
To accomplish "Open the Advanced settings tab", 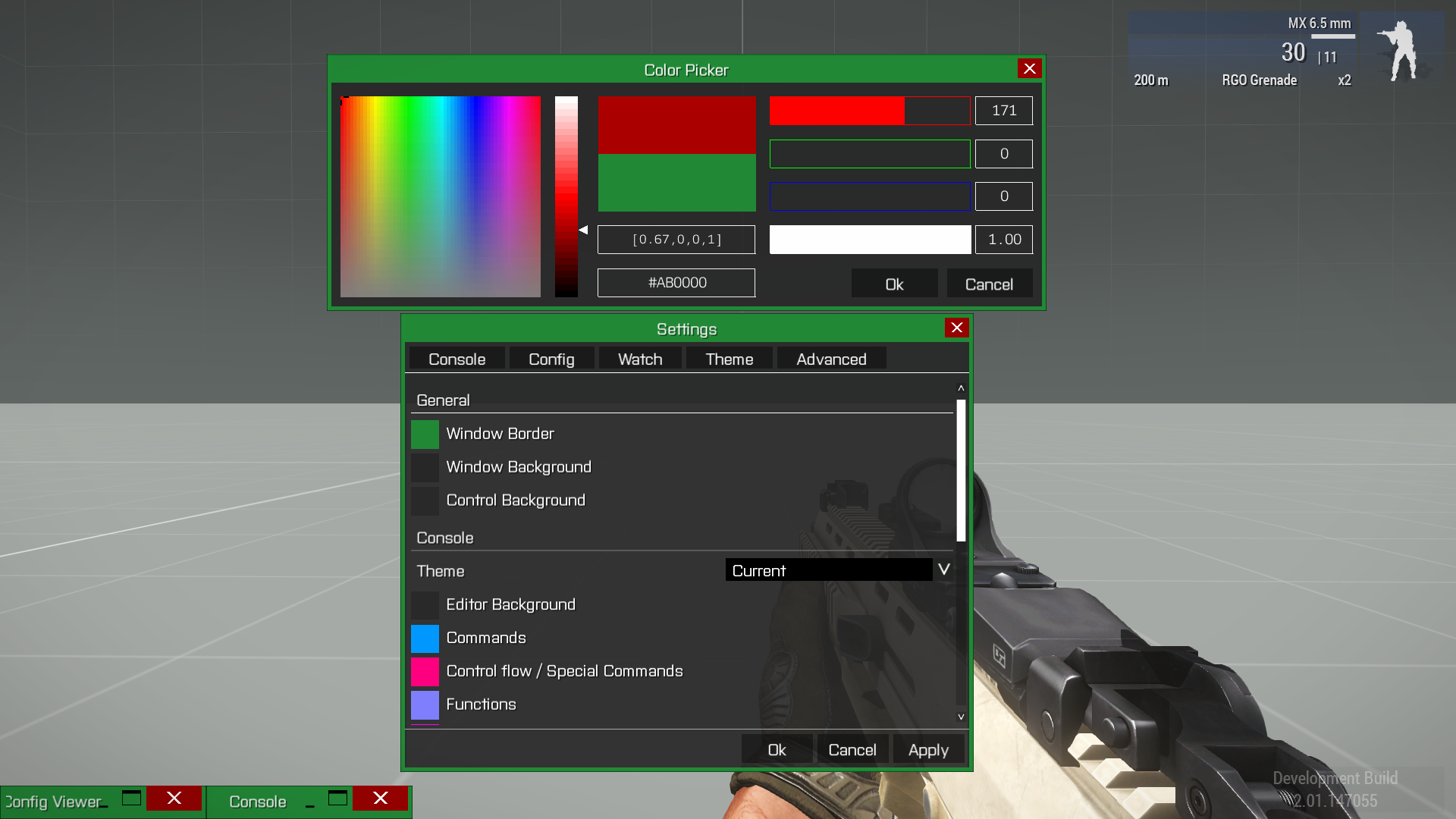I will pos(831,359).
